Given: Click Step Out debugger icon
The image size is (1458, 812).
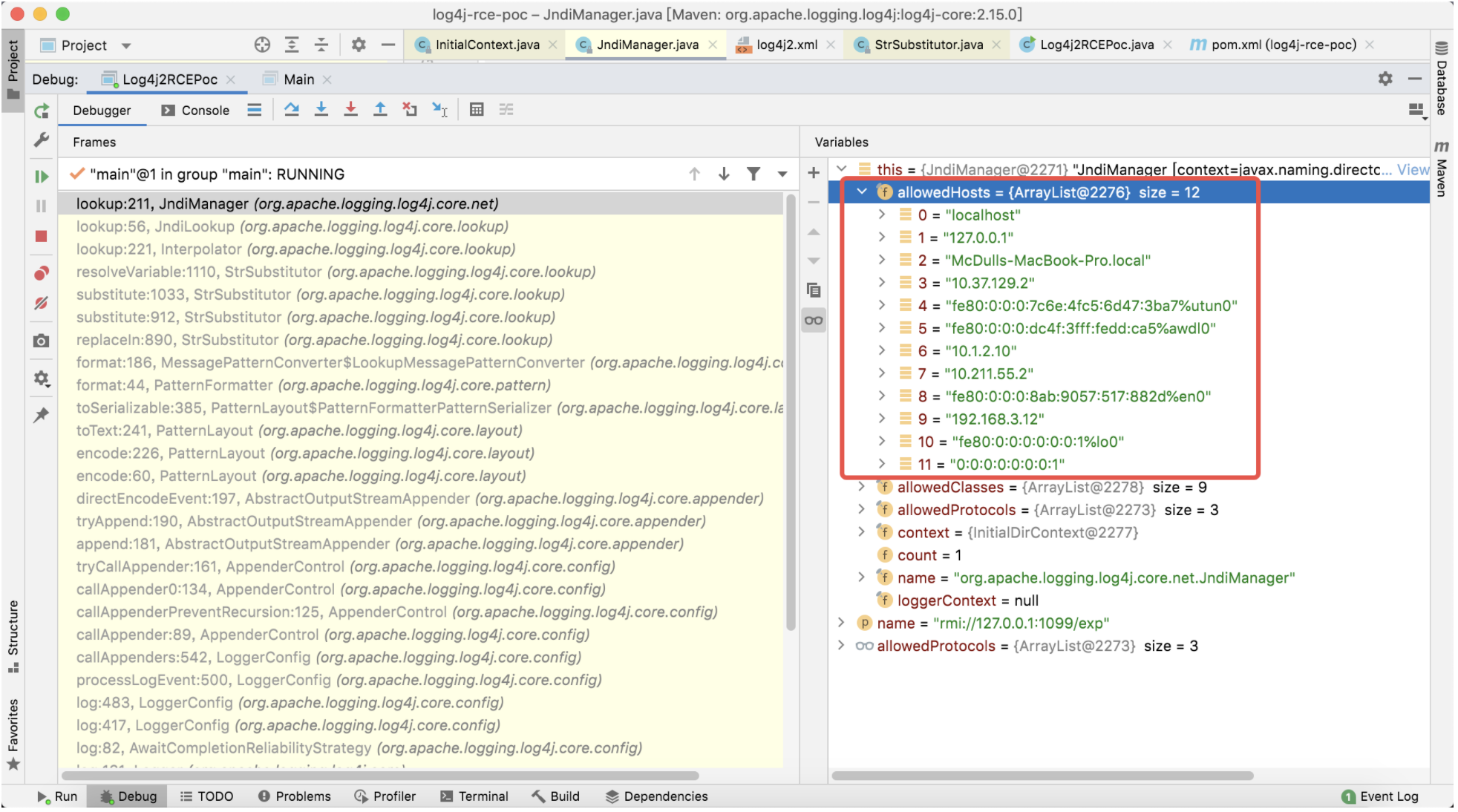Looking at the screenshot, I should [380, 110].
